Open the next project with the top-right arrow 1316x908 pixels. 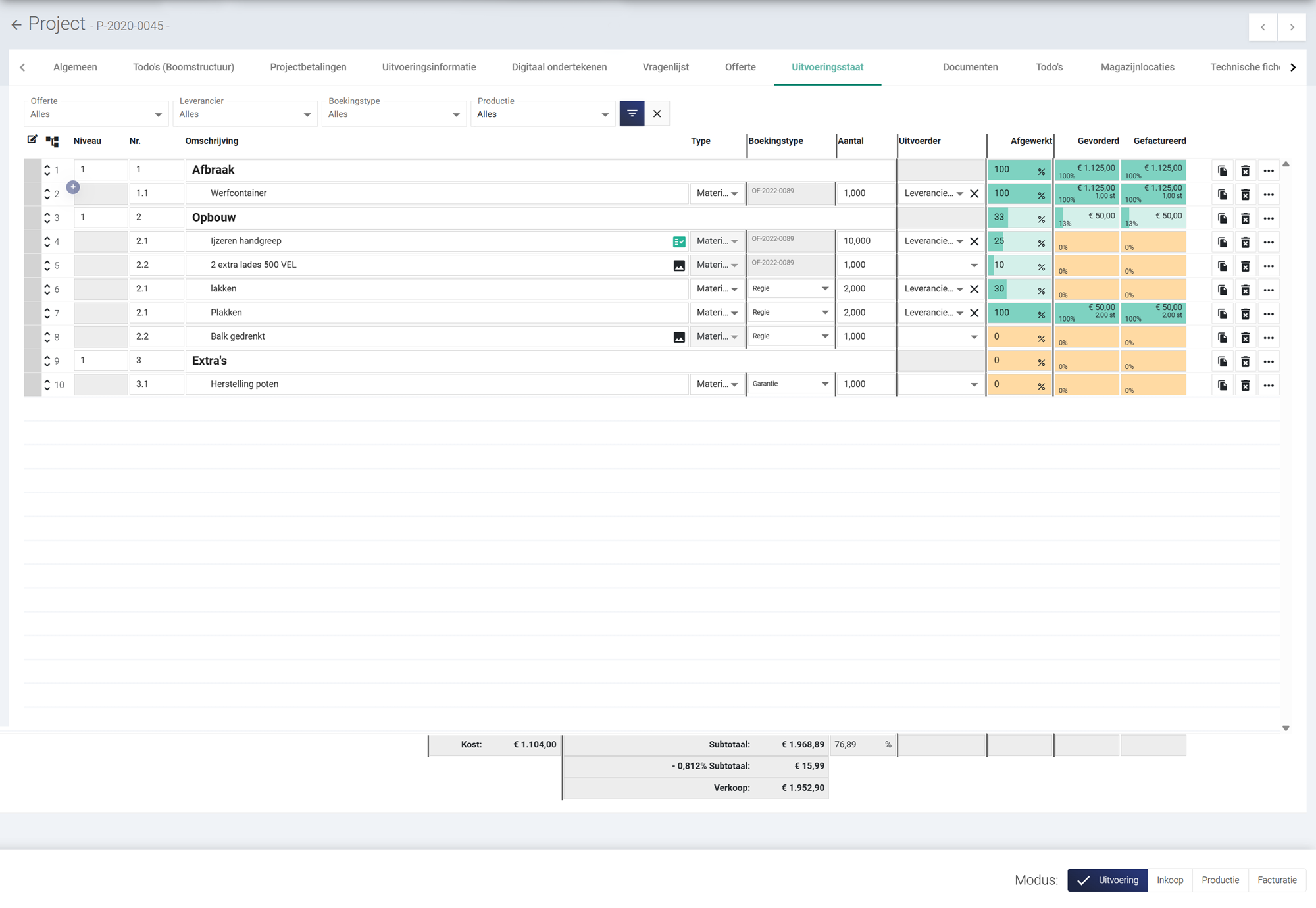[1292, 27]
